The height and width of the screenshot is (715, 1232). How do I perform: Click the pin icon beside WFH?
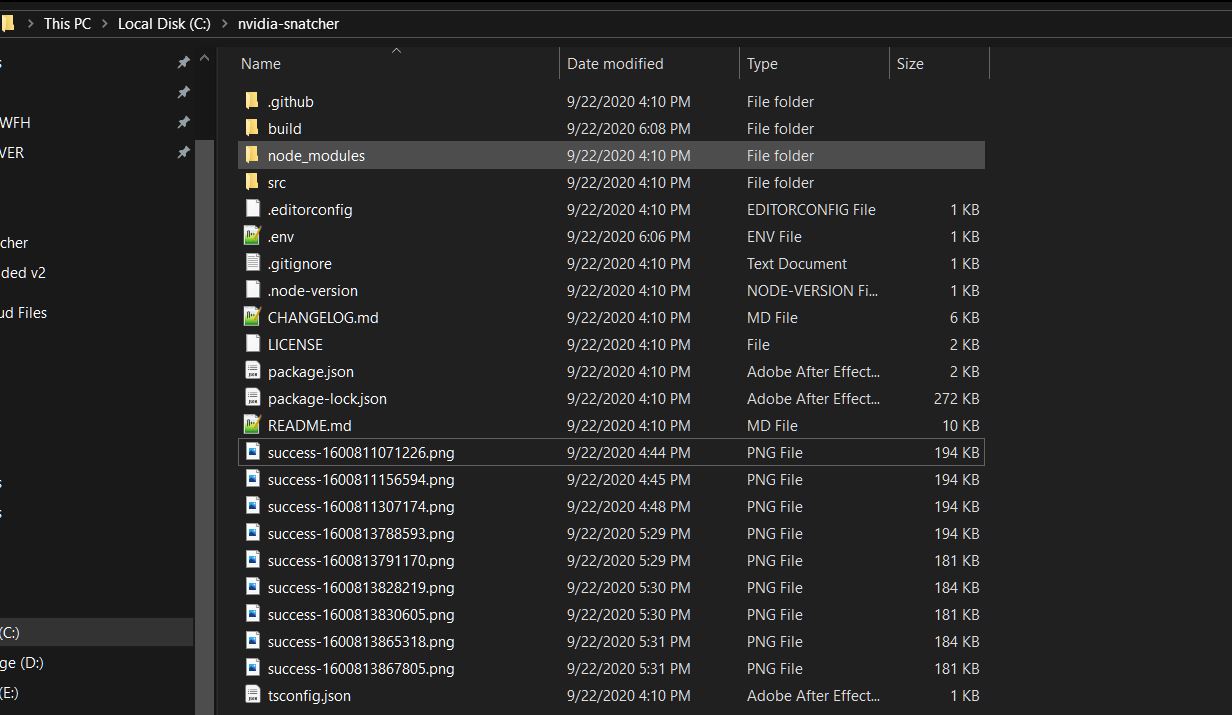183,122
